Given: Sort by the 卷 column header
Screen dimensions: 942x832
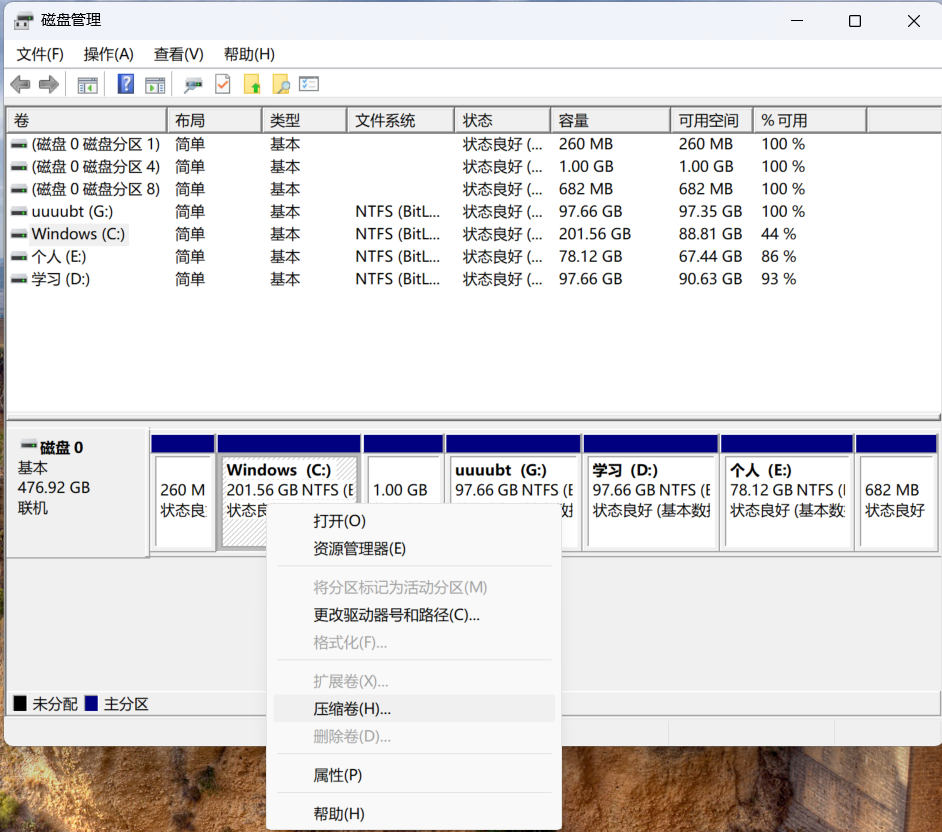Looking at the screenshot, I should (x=87, y=121).
